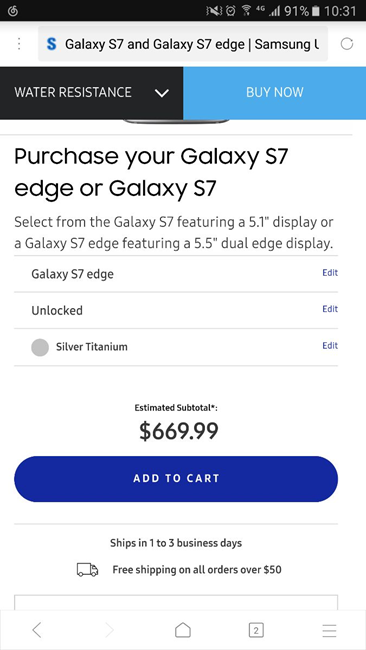Click Buy Now in the top bar
Screen dimensions: 366x650
coord(274,92)
